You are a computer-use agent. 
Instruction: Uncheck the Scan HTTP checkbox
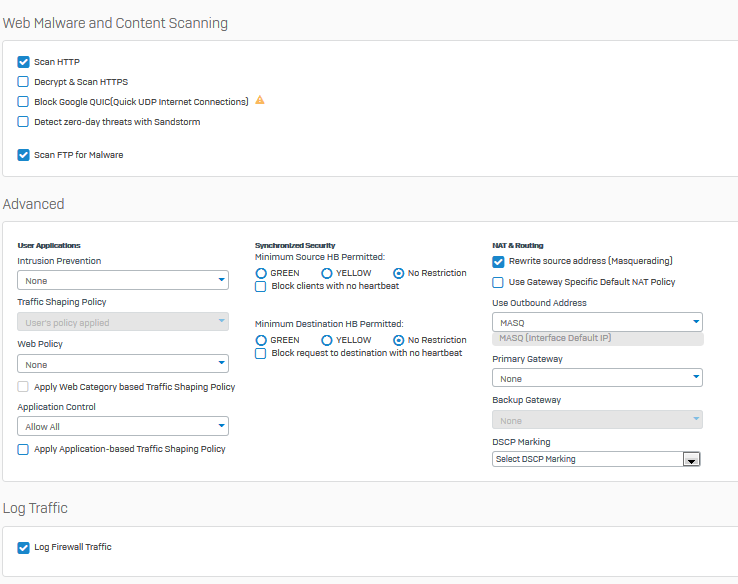pyautogui.click(x=24, y=62)
